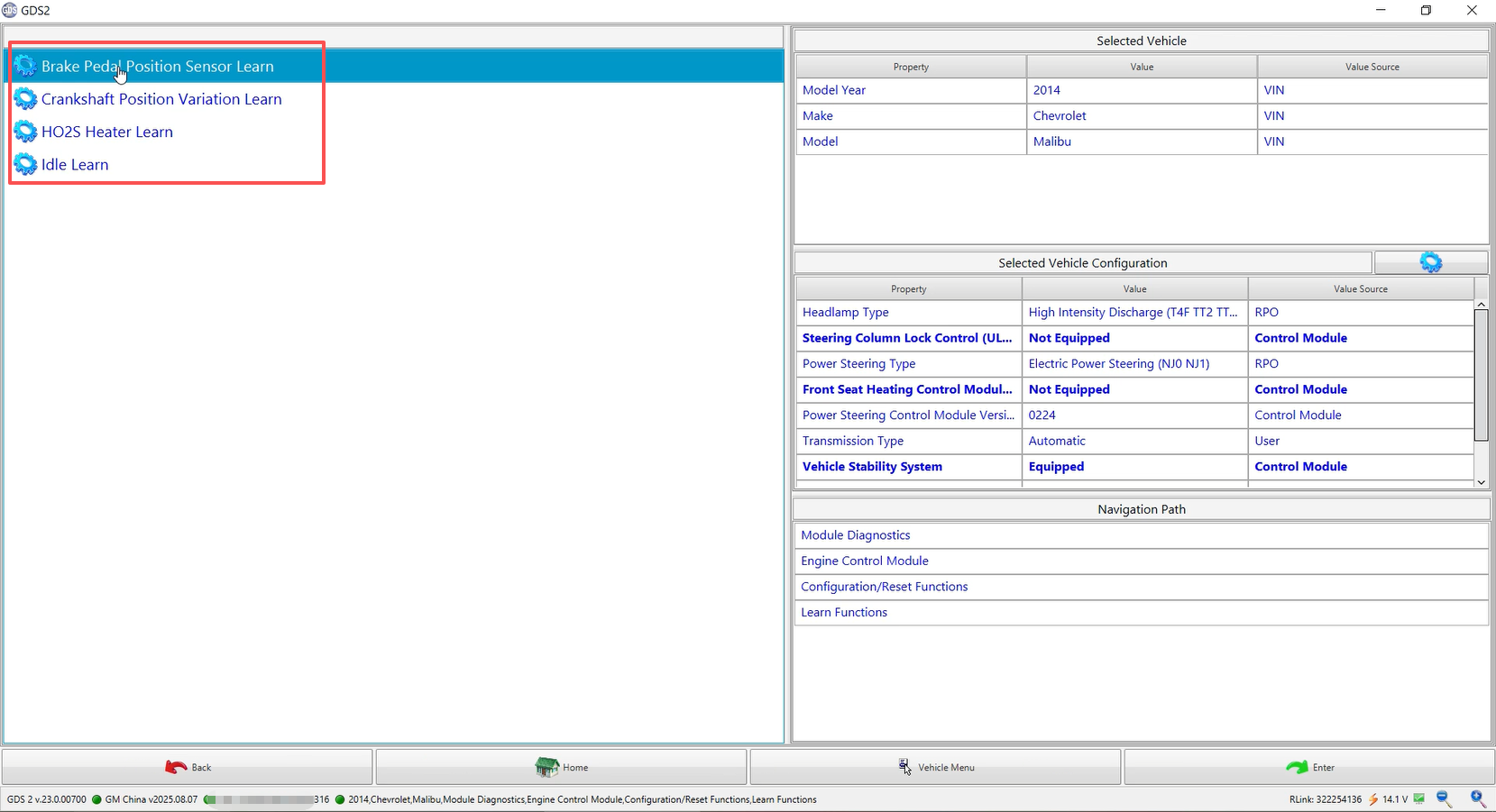This screenshot has height=812, width=1496.
Task: Open vehicle configuration via the blue gear button
Action: tap(1430, 262)
